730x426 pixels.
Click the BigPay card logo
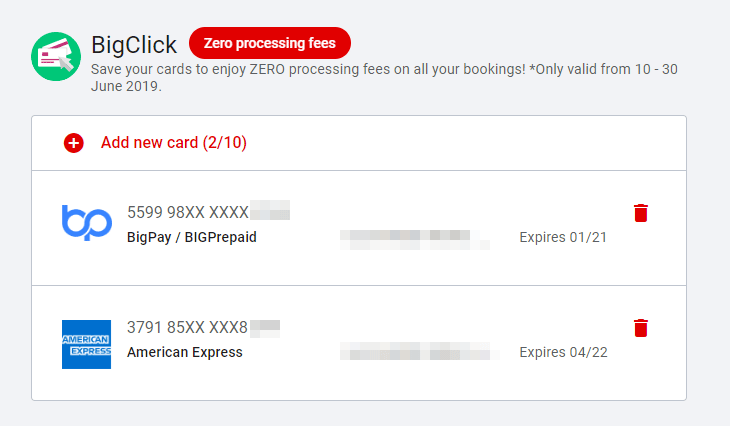87,223
